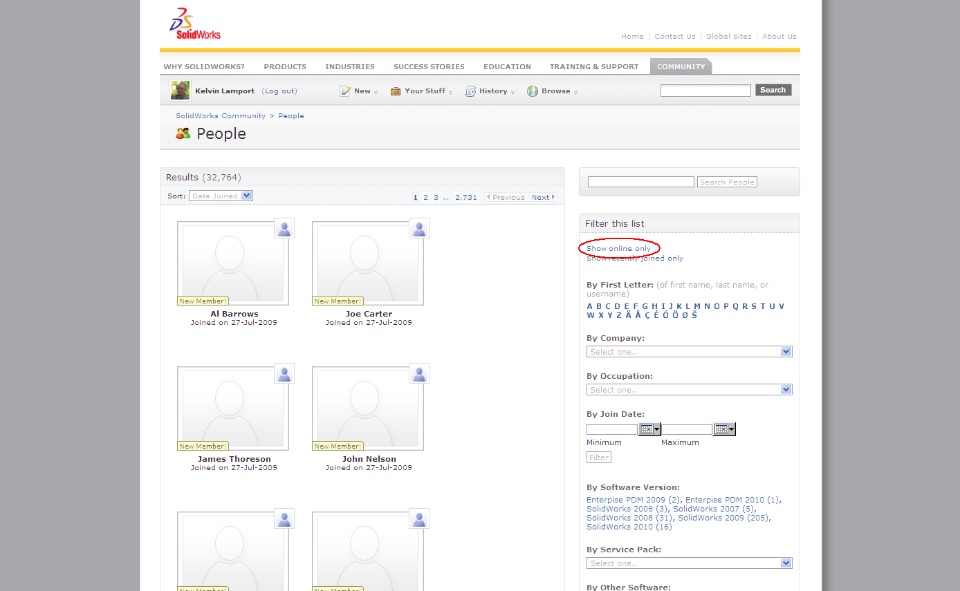Click the person icon on Al Barrows' card
The image size is (960, 591).
[x=284, y=228]
